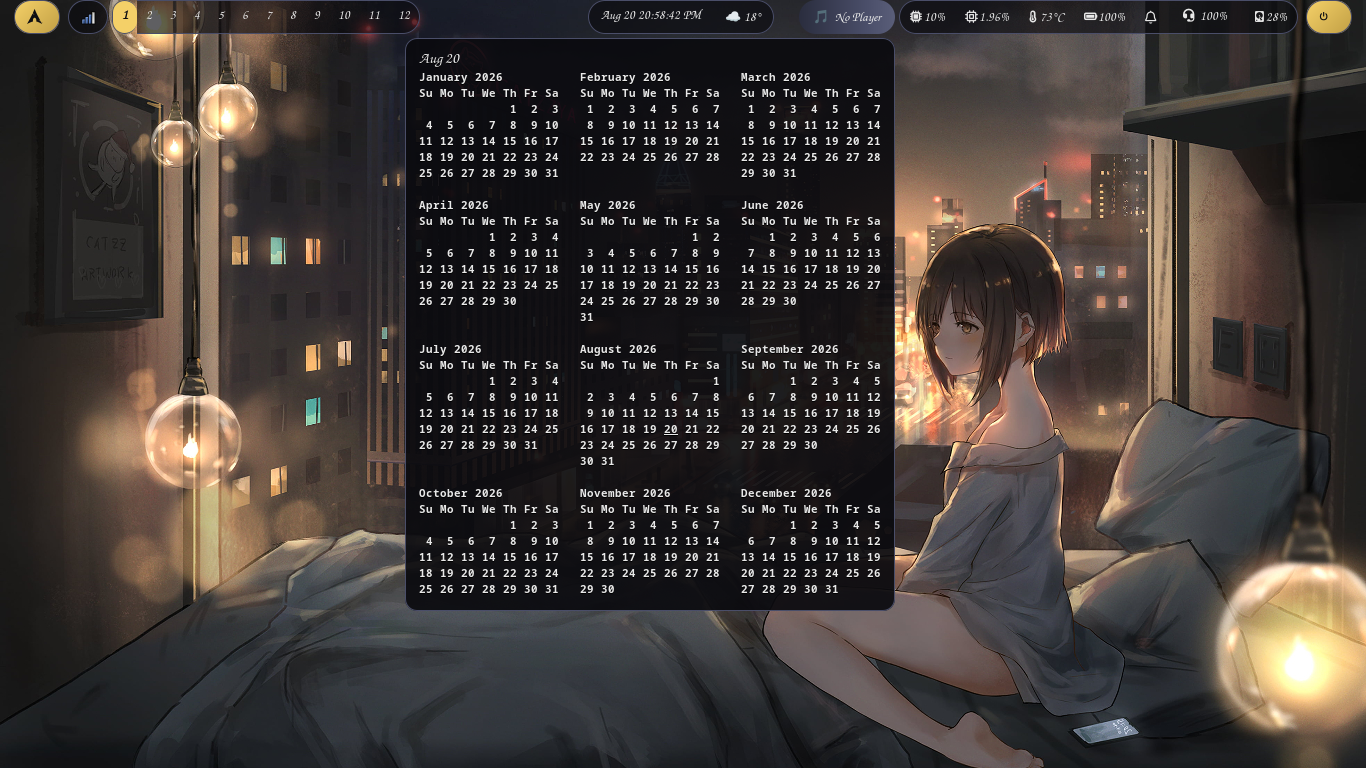Switch to workspace 3
1366x768 pixels.
coord(174,16)
